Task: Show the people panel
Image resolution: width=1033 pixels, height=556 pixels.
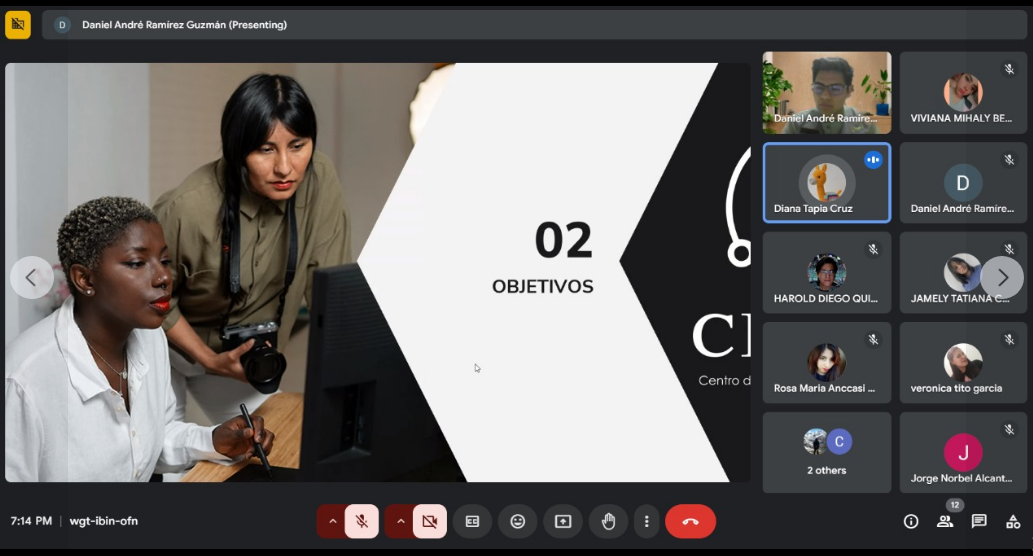Action: pos(945,521)
